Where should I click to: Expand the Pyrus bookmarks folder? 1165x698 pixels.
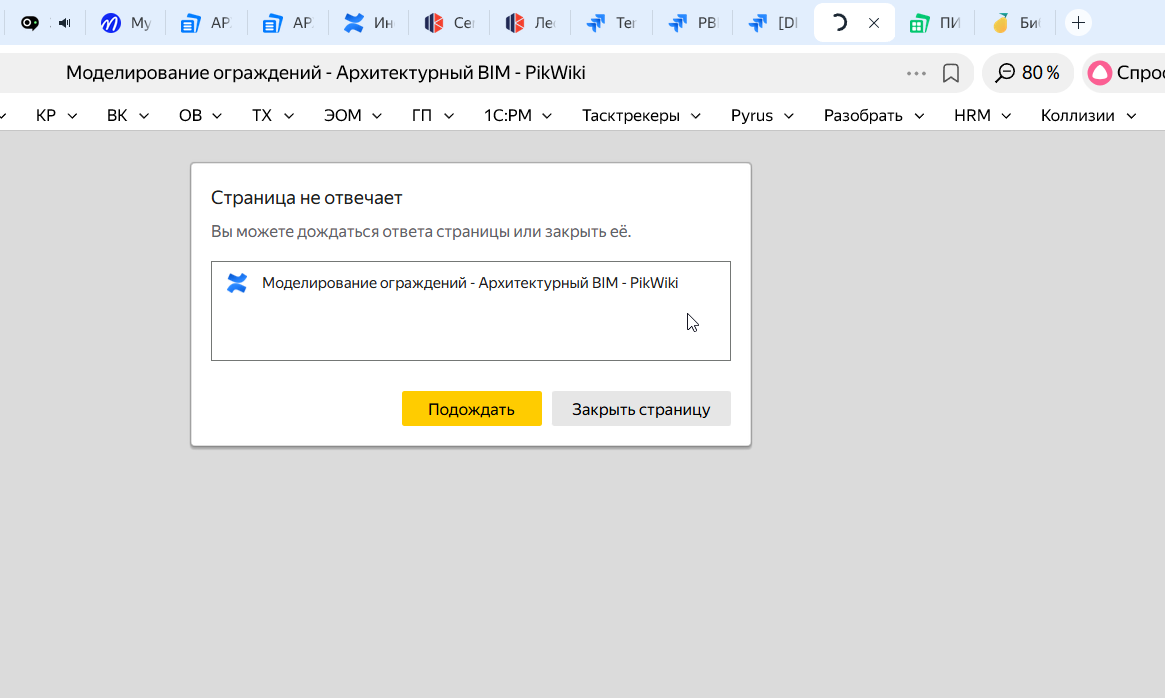(x=762, y=115)
